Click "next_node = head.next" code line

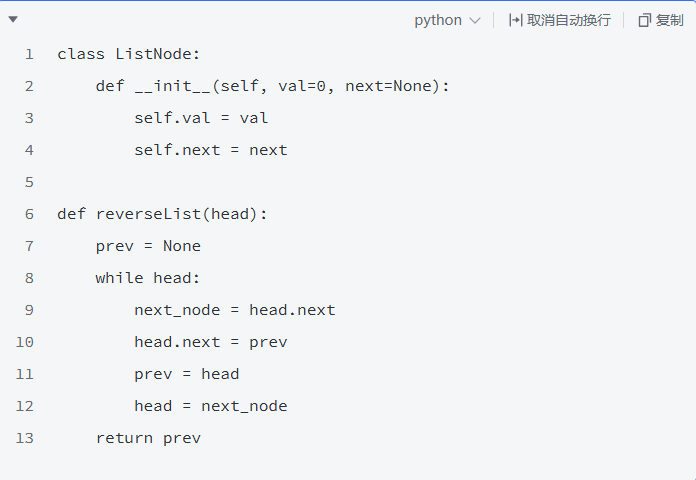tap(235, 310)
